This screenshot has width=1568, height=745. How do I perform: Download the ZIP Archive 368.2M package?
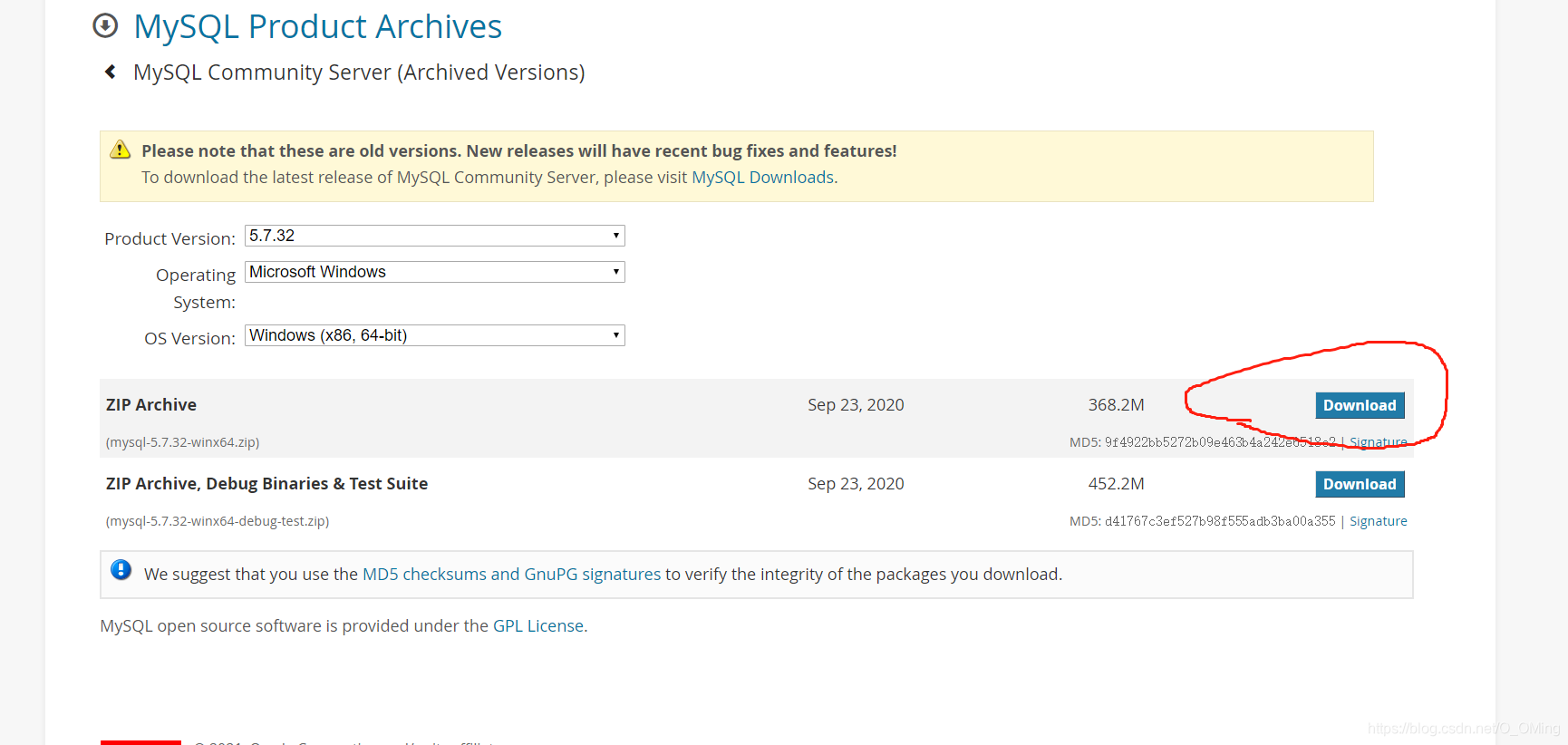[1360, 405]
